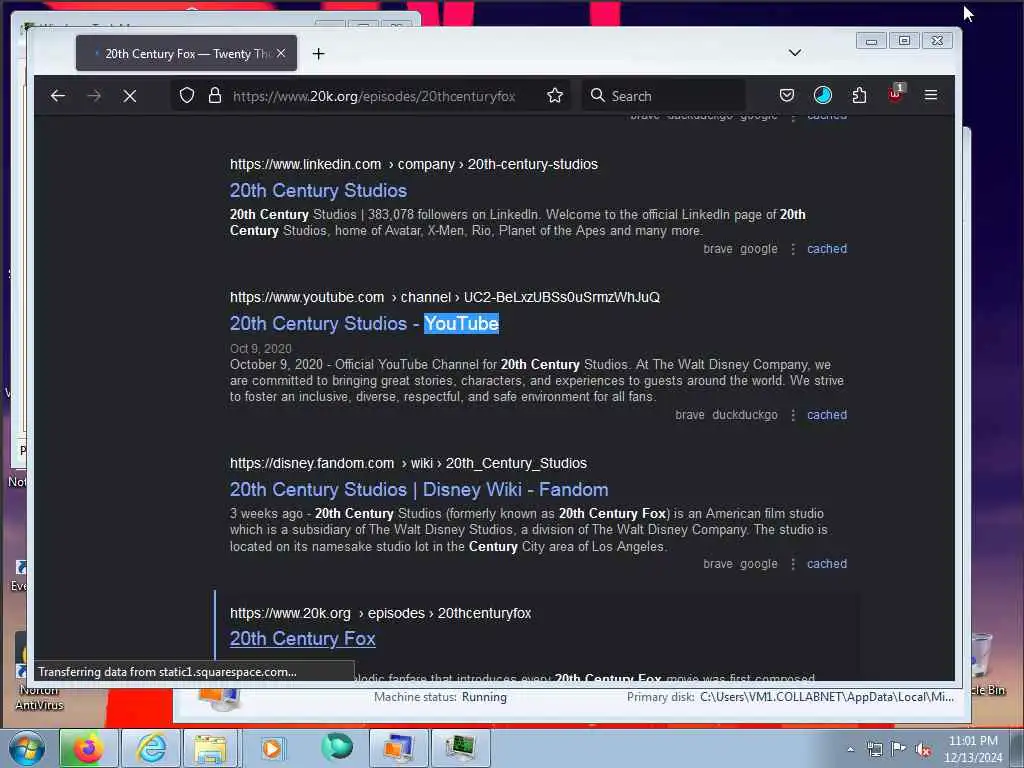
Task: Show hidden system tray icons arrow
Action: point(850,749)
